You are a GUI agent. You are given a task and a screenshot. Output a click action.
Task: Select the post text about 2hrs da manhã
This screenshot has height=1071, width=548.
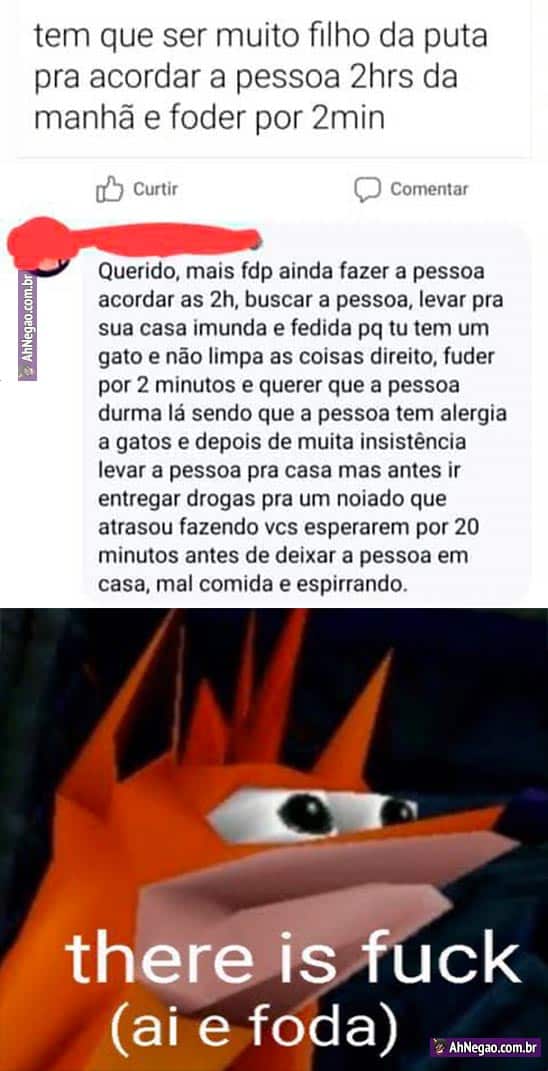click(260, 78)
